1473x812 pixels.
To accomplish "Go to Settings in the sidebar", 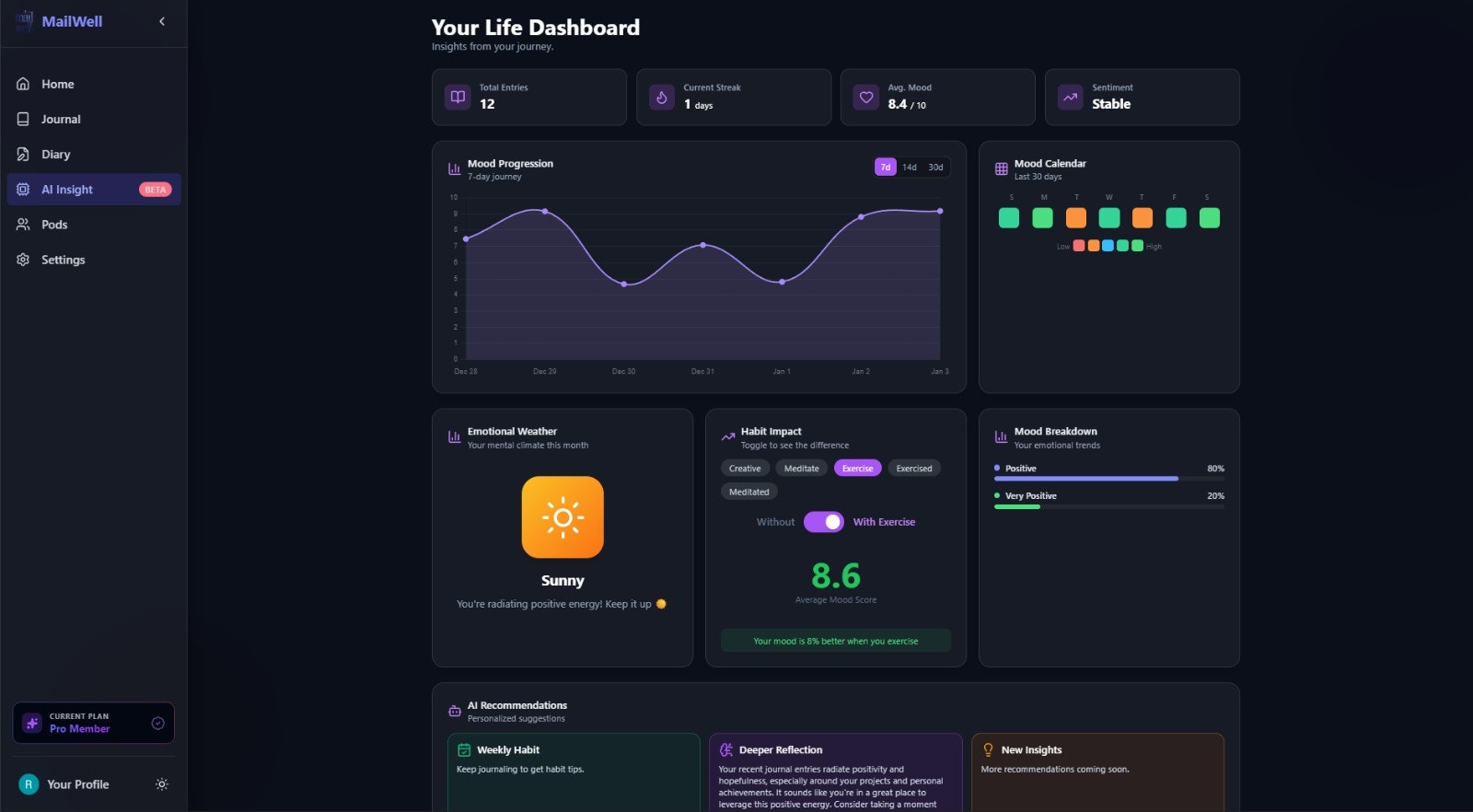I will coord(63,260).
